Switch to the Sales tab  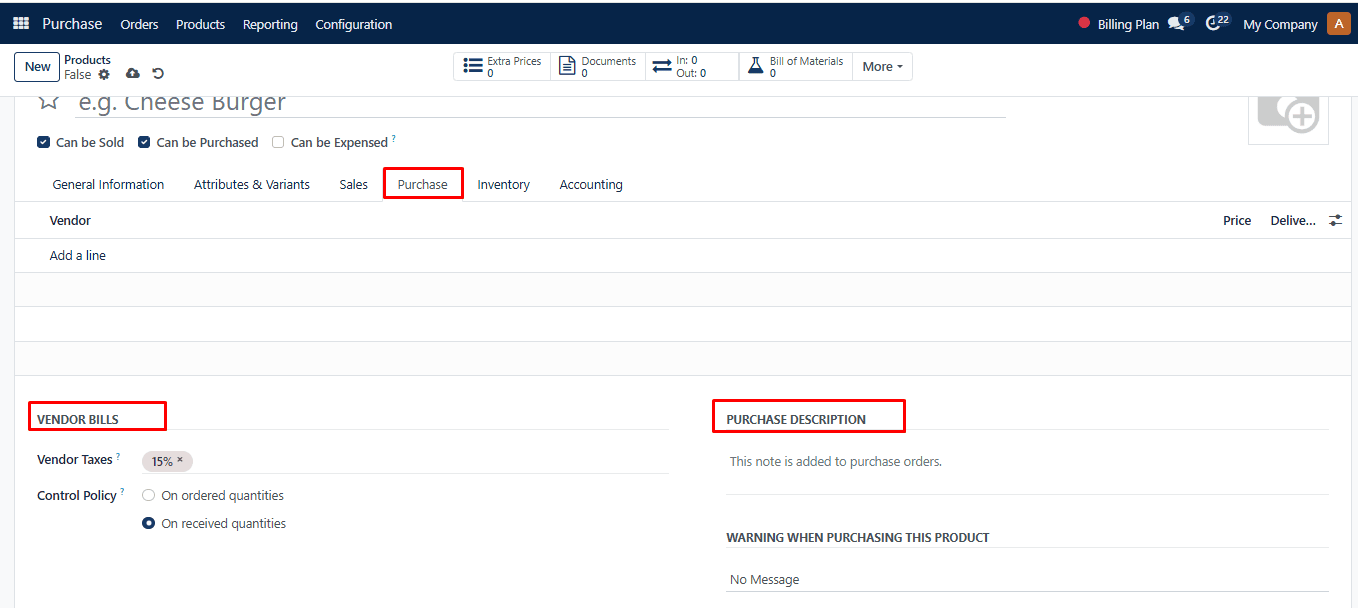[x=354, y=184]
